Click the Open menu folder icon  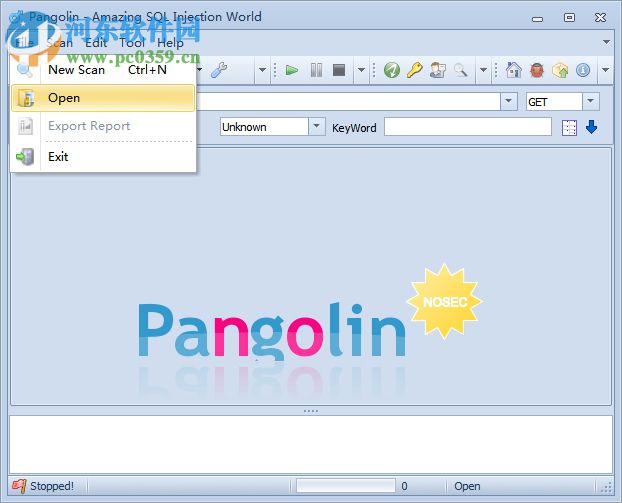pos(26,98)
